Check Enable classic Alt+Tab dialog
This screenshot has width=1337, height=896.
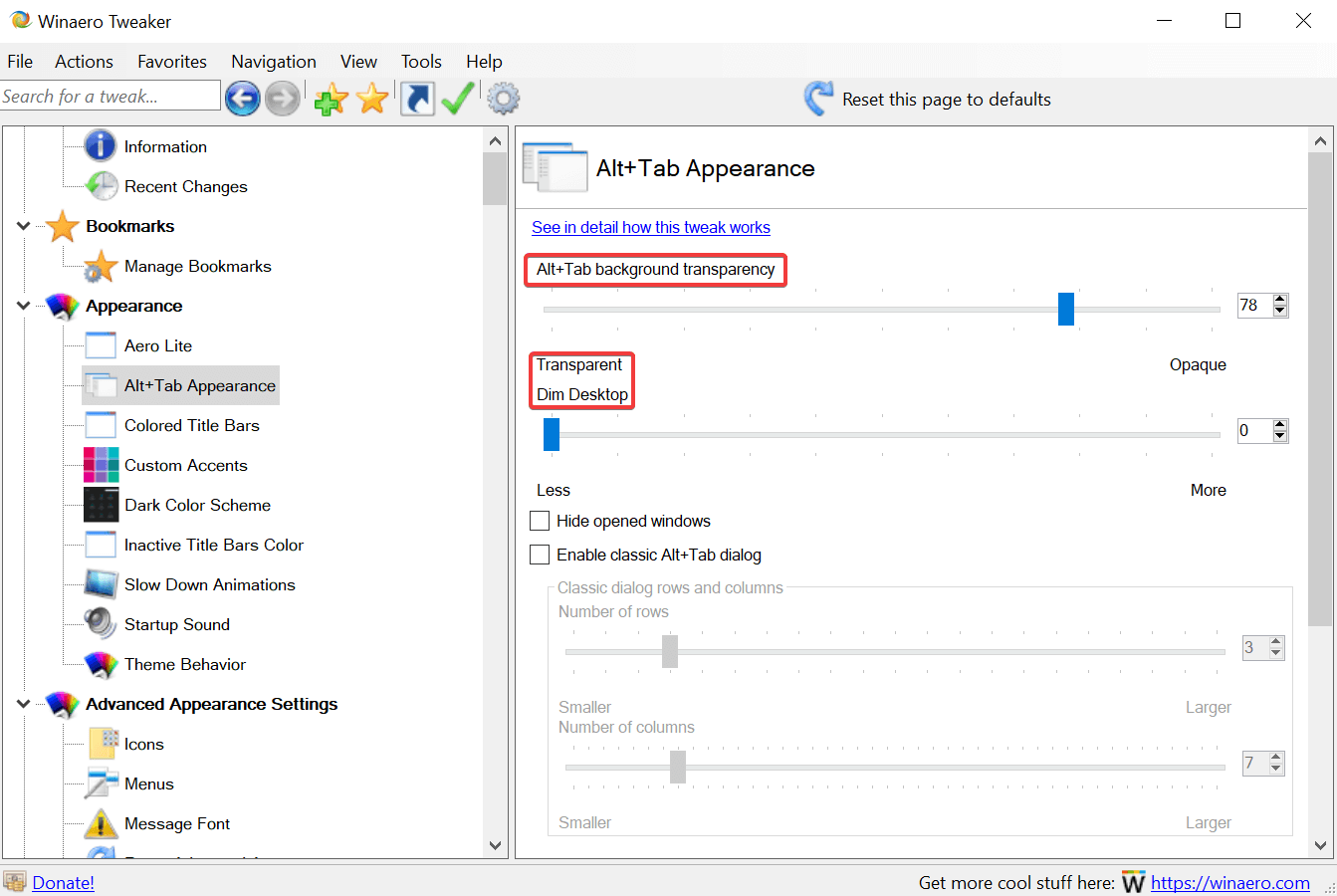[x=540, y=555]
